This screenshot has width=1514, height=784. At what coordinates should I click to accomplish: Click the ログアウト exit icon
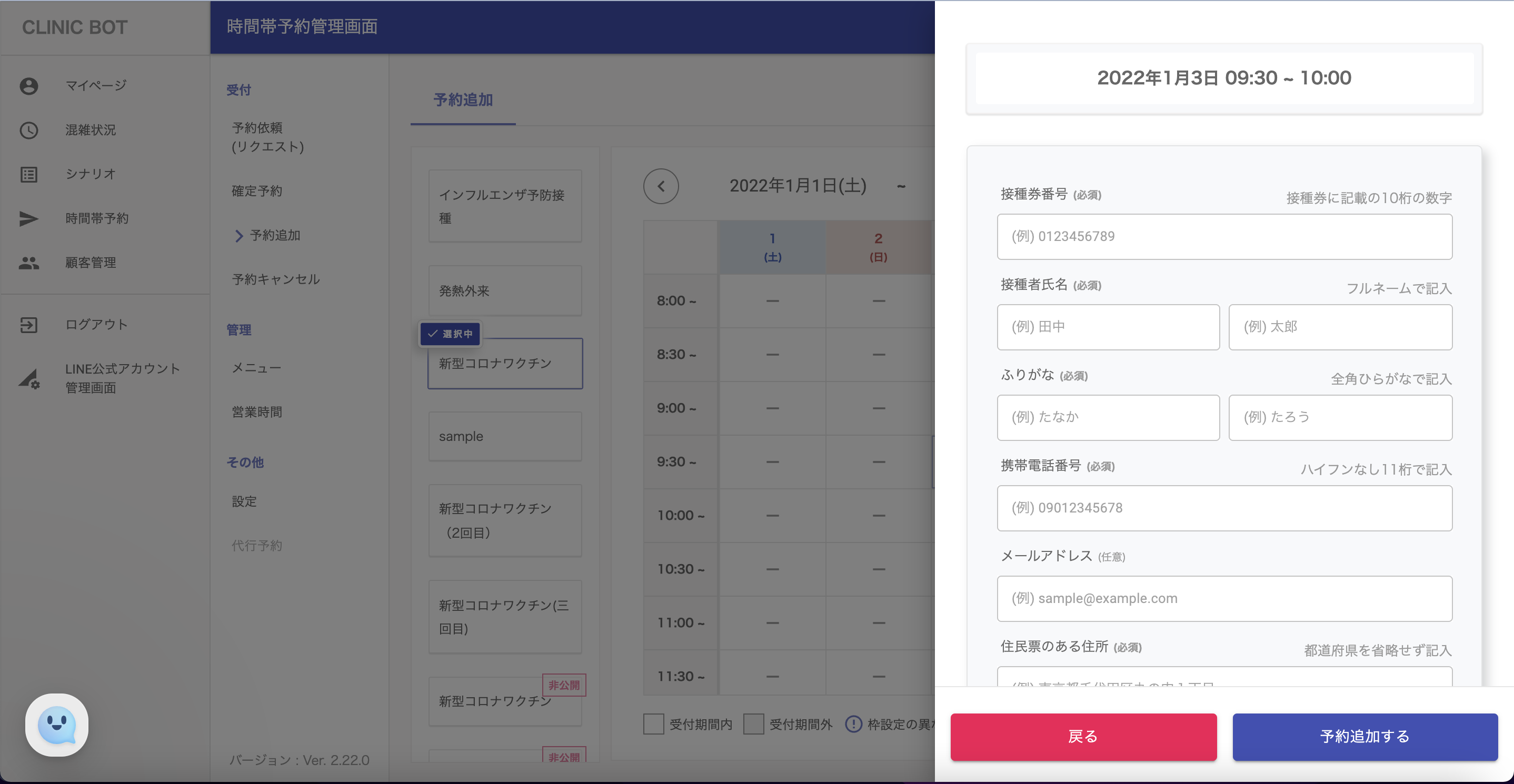pyautogui.click(x=29, y=325)
